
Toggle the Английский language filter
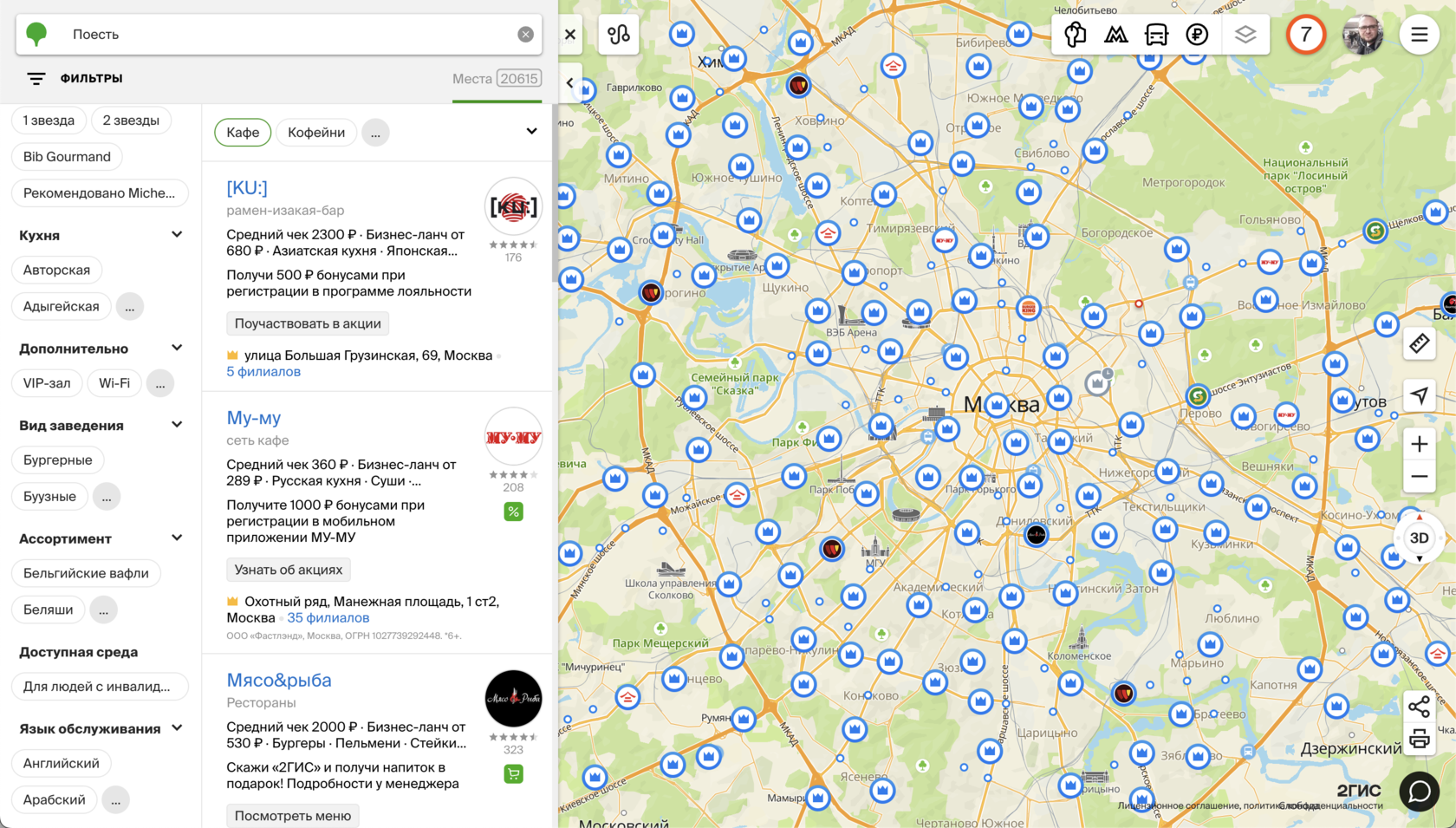(61, 764)
